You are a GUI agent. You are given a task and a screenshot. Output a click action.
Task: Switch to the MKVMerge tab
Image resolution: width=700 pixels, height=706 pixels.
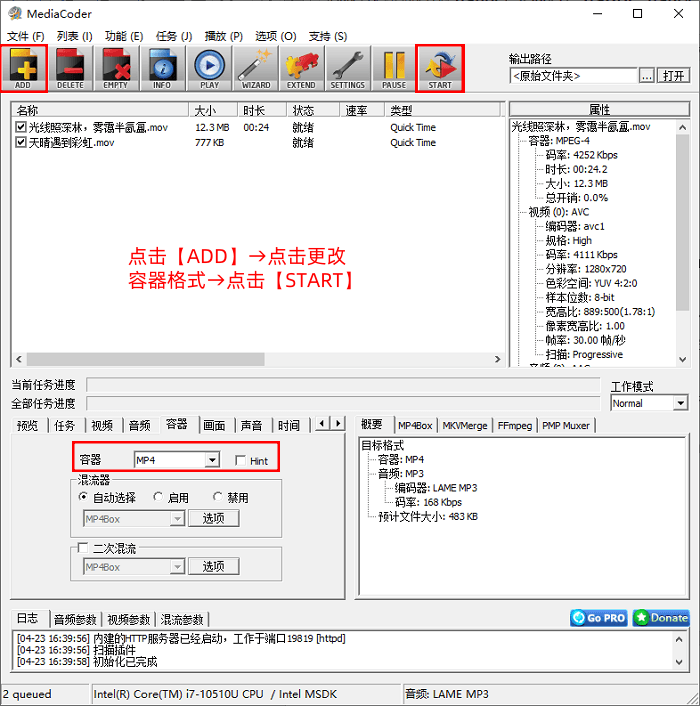tap(465, 425)
